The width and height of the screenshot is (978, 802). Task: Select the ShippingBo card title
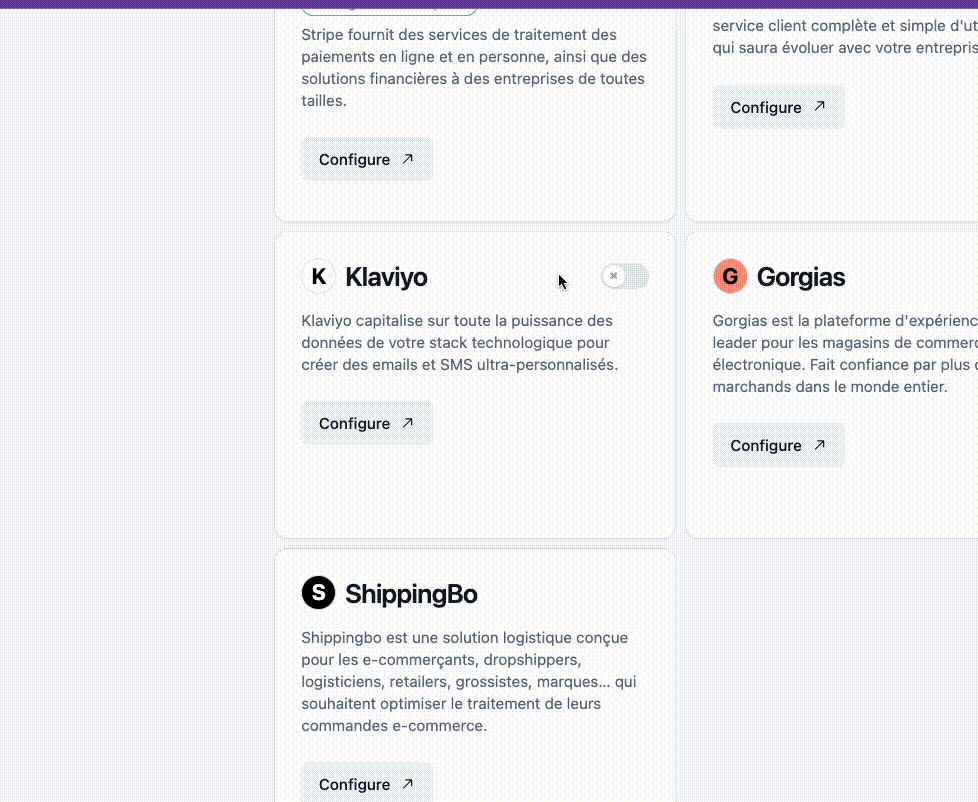point(412,594)
